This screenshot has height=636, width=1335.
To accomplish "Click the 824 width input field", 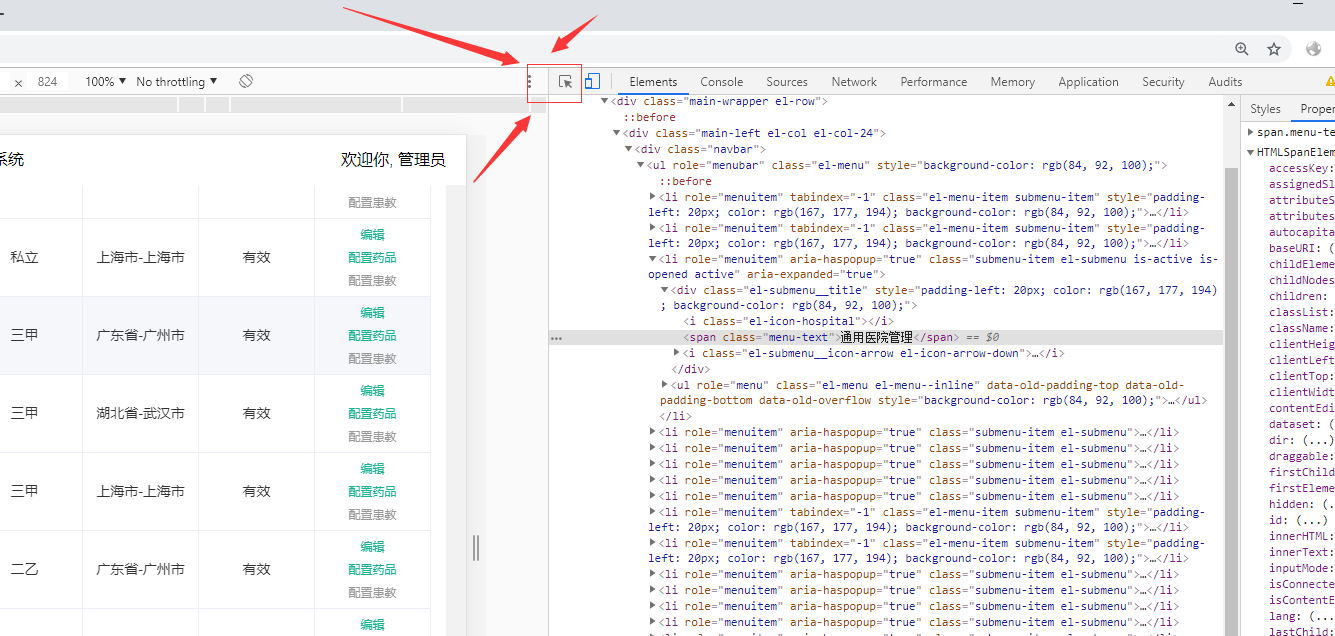I will 48,81.
